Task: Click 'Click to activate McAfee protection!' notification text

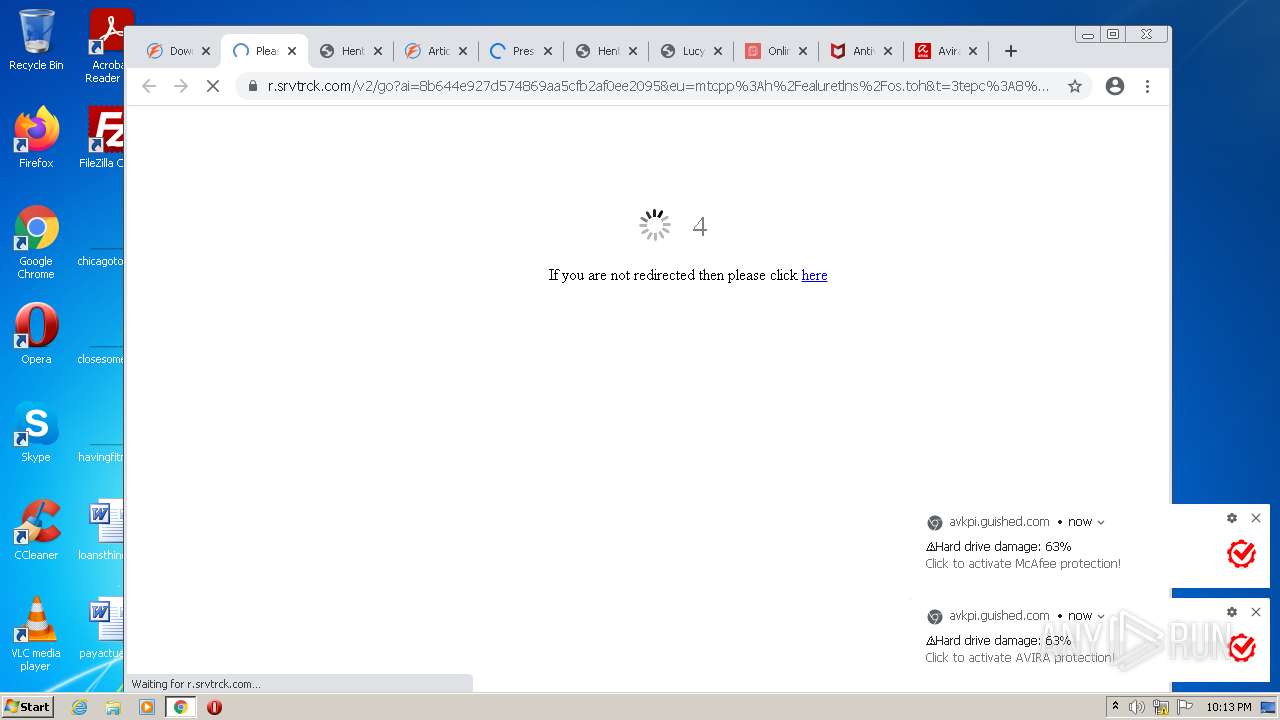Action: click(x=1023, y=564)
